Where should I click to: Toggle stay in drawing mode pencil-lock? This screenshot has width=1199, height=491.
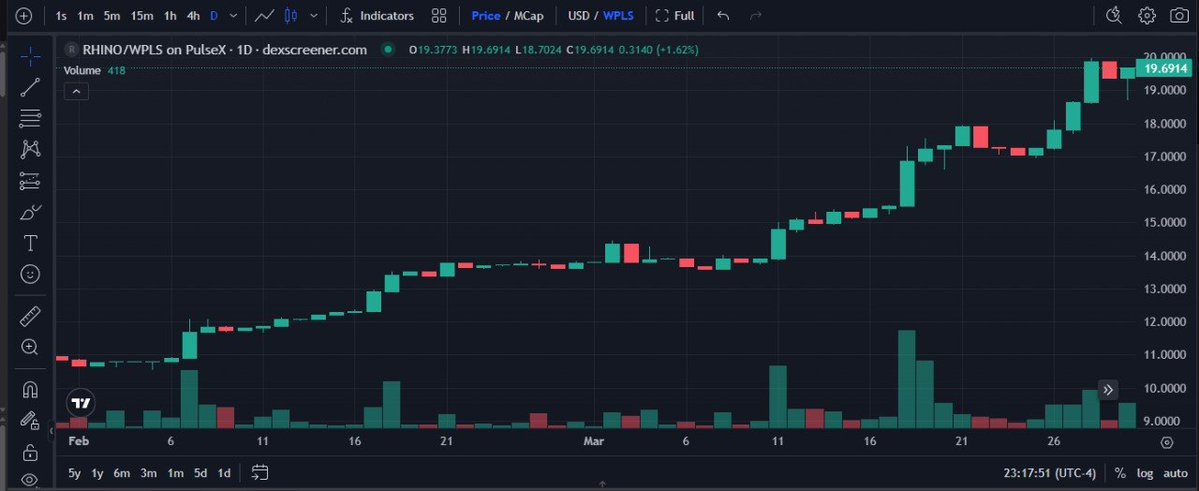click(x=30, y=420)
